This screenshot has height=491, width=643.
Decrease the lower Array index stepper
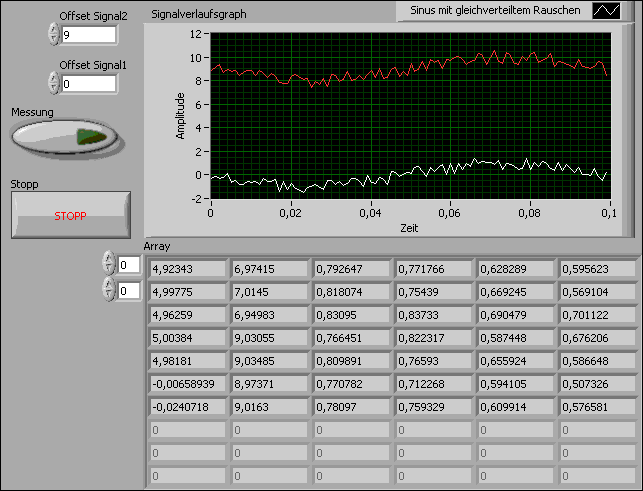tap(109, 295)
